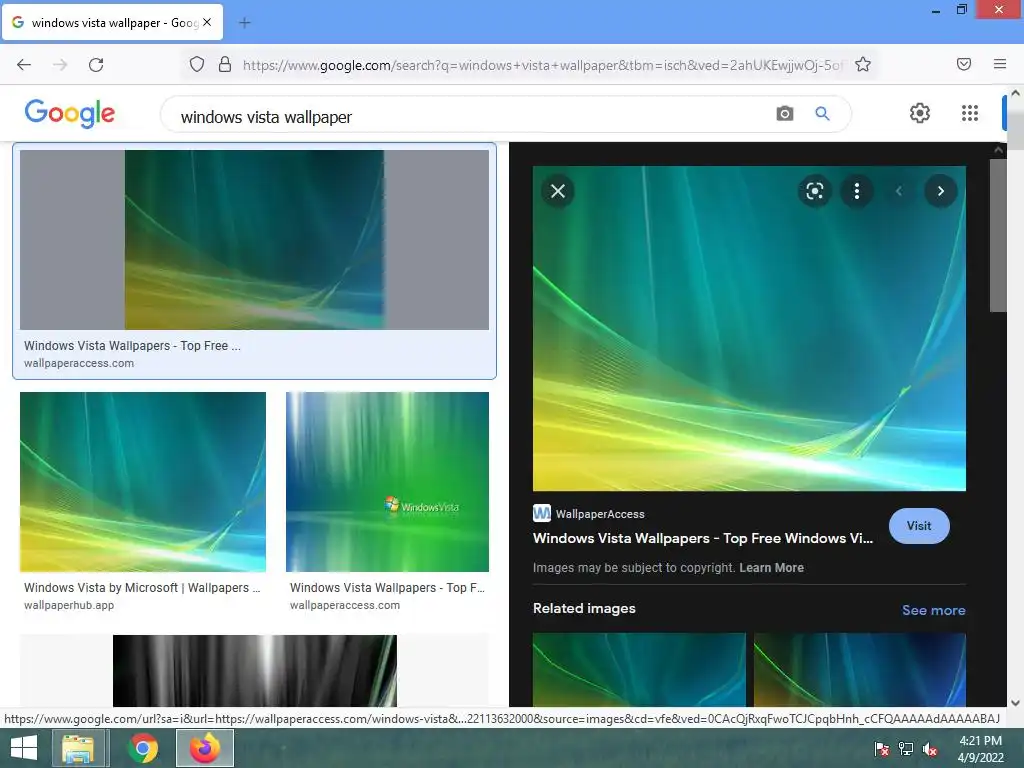
Task: Open the Windows Vista Wallpapers title link in preview
Action: pos(703,538)
